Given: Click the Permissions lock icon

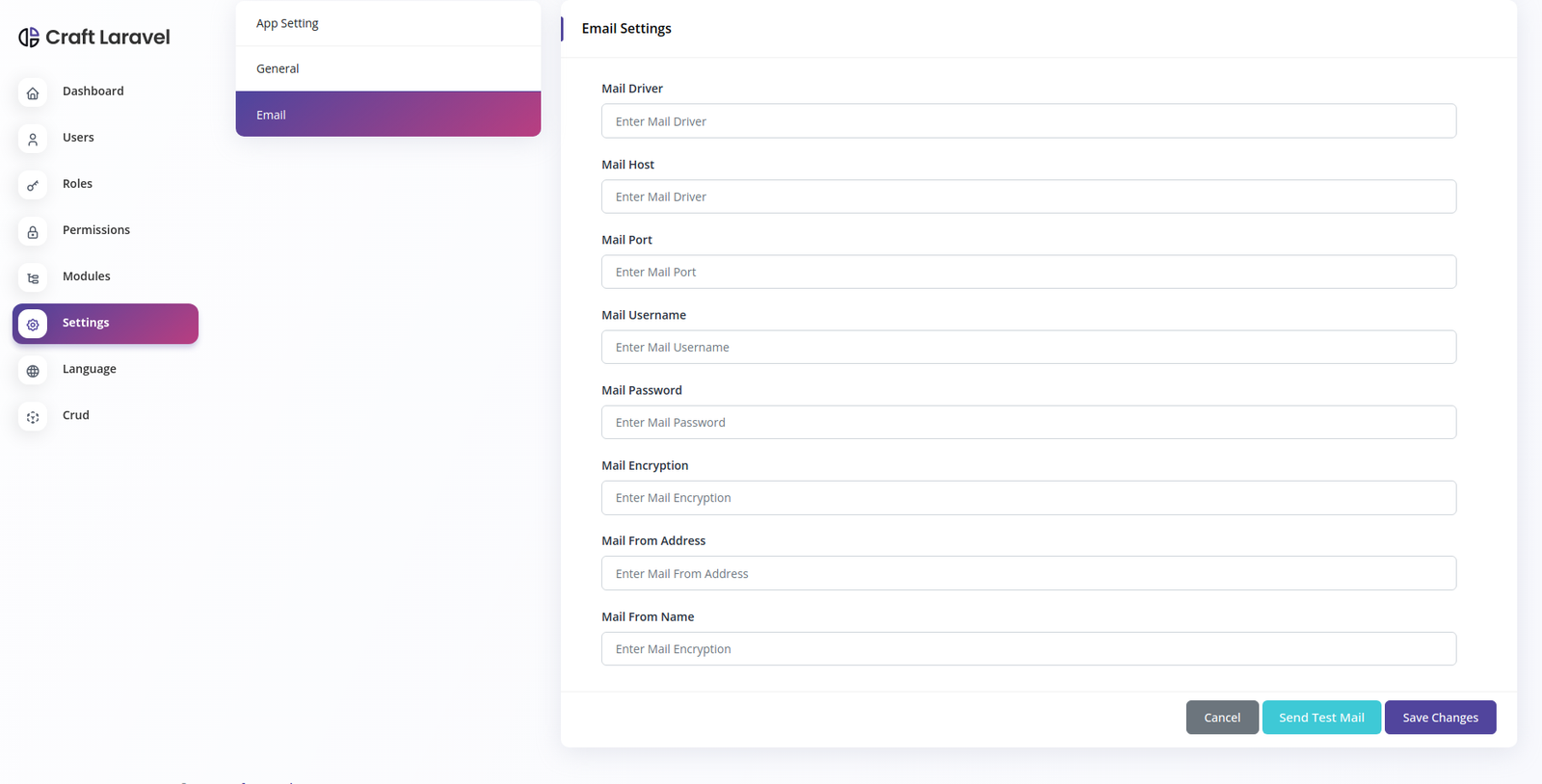Looking at the screenshot, I should click(x=33, y=231).
